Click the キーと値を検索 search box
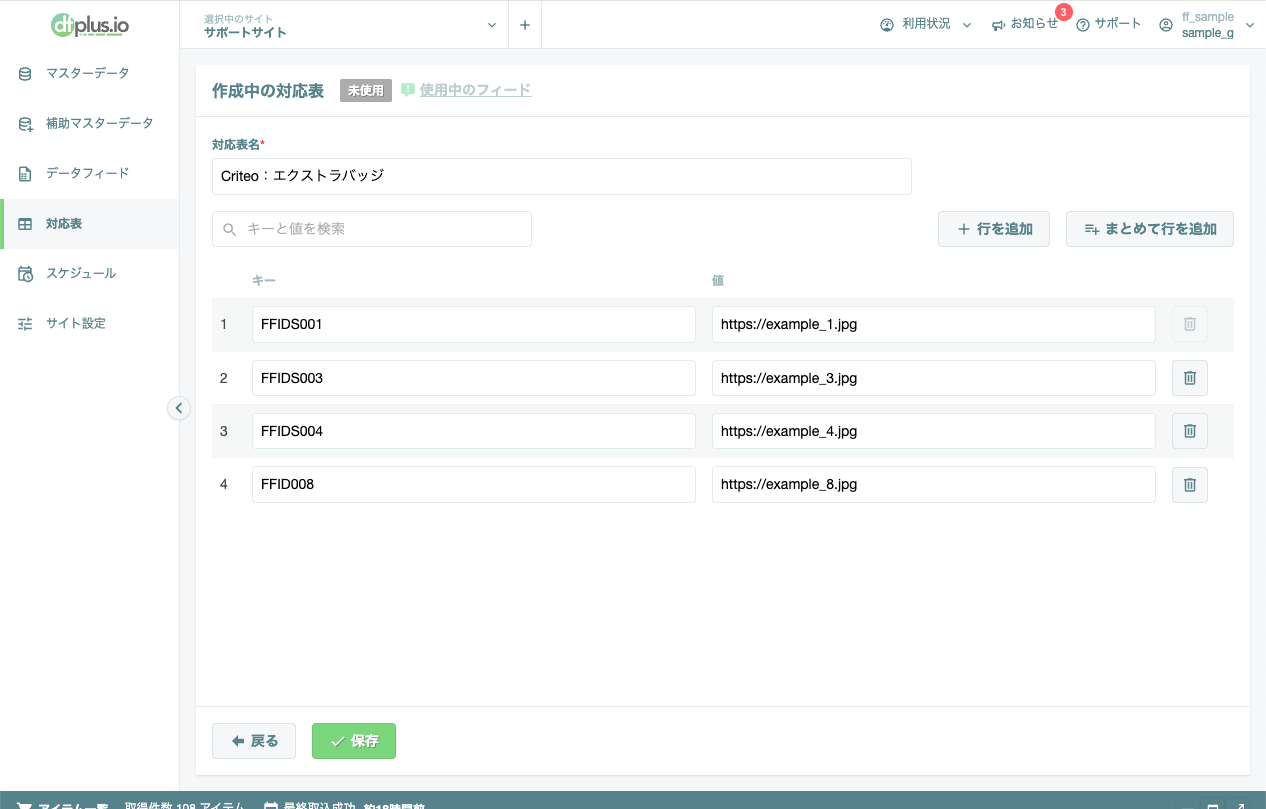 pos(372,229)
